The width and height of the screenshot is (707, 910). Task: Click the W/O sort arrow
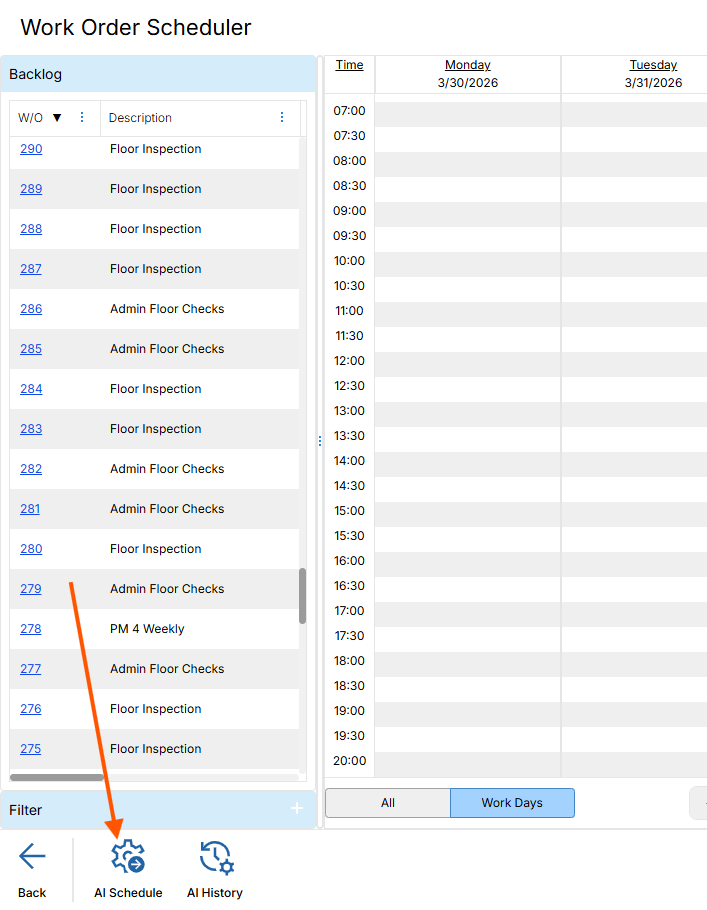pyautogui.click(x=57, y=118)
